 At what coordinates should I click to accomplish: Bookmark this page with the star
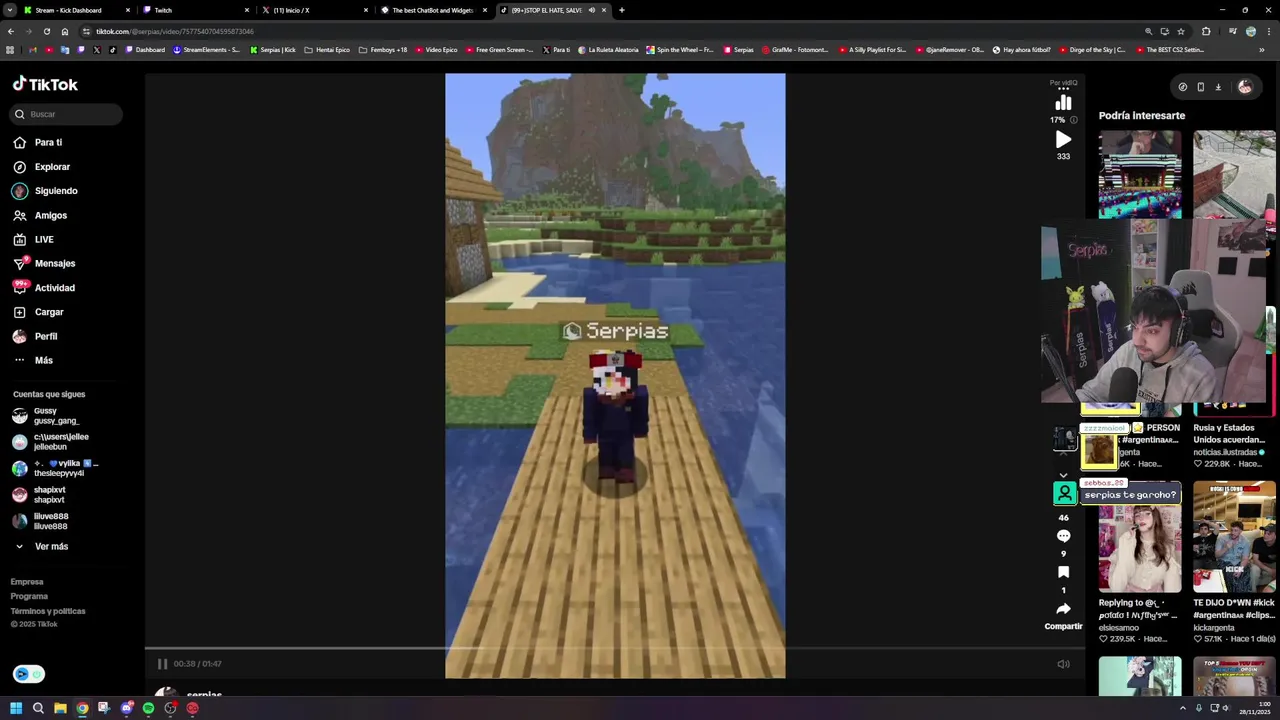pos(1181,31)
